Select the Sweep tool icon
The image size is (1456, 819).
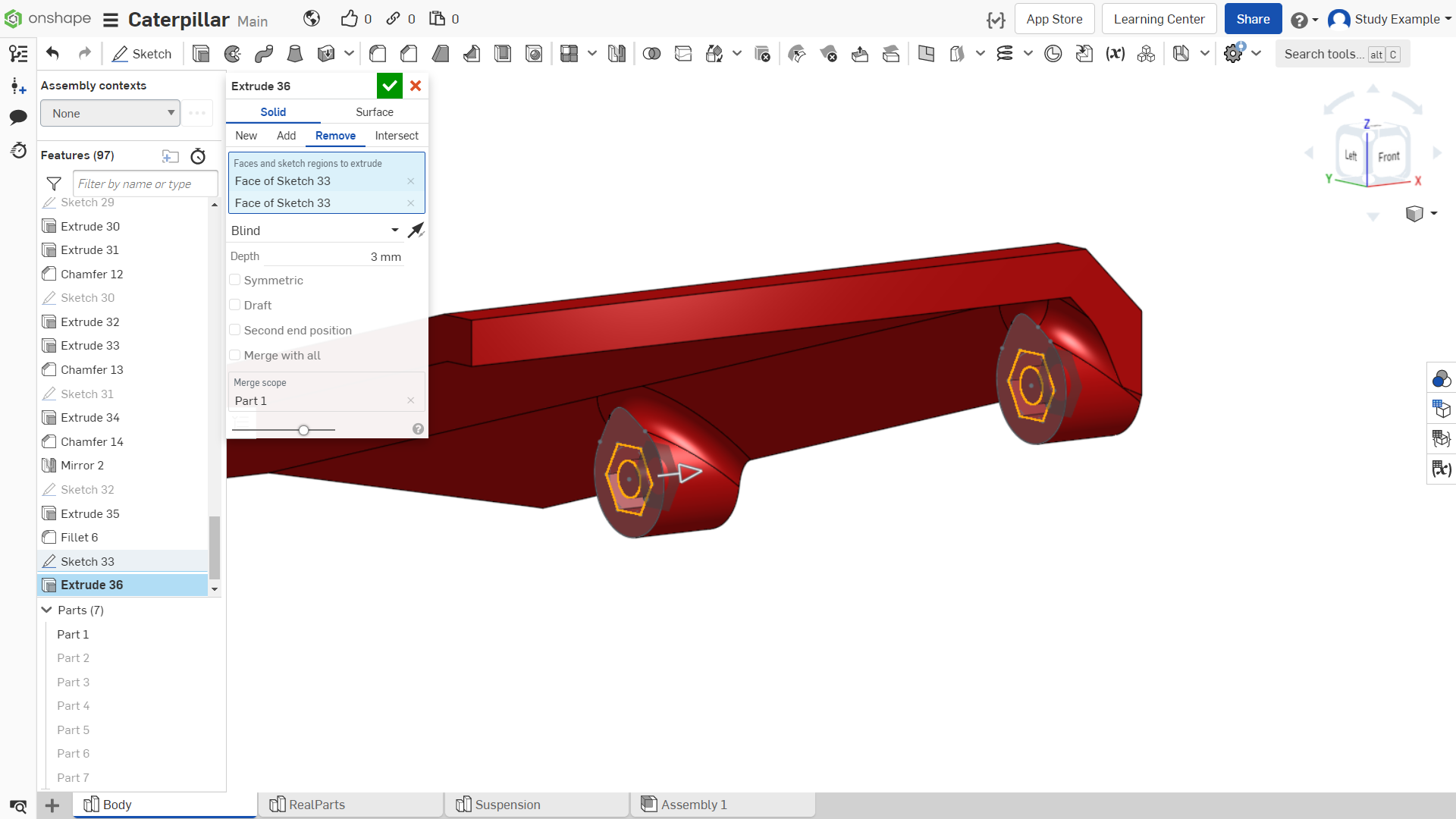click(264, 54)
